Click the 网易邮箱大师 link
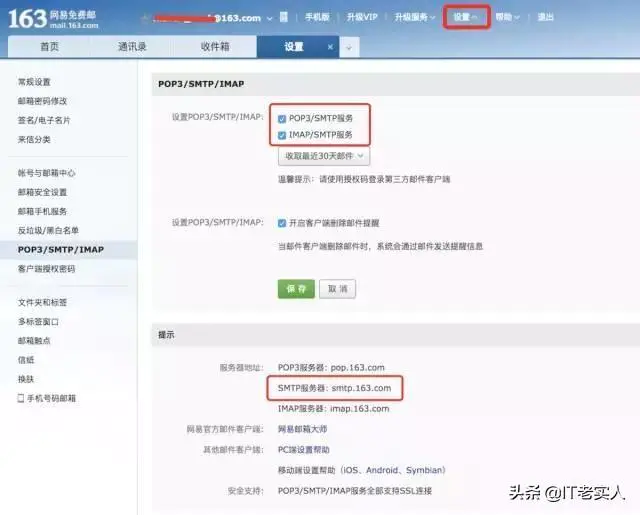The height and width of the screenshot is (515, 640). 302,429
